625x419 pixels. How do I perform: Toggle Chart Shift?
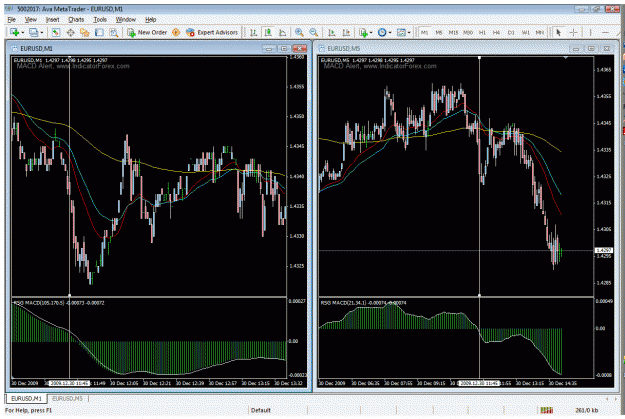[346, 32]
